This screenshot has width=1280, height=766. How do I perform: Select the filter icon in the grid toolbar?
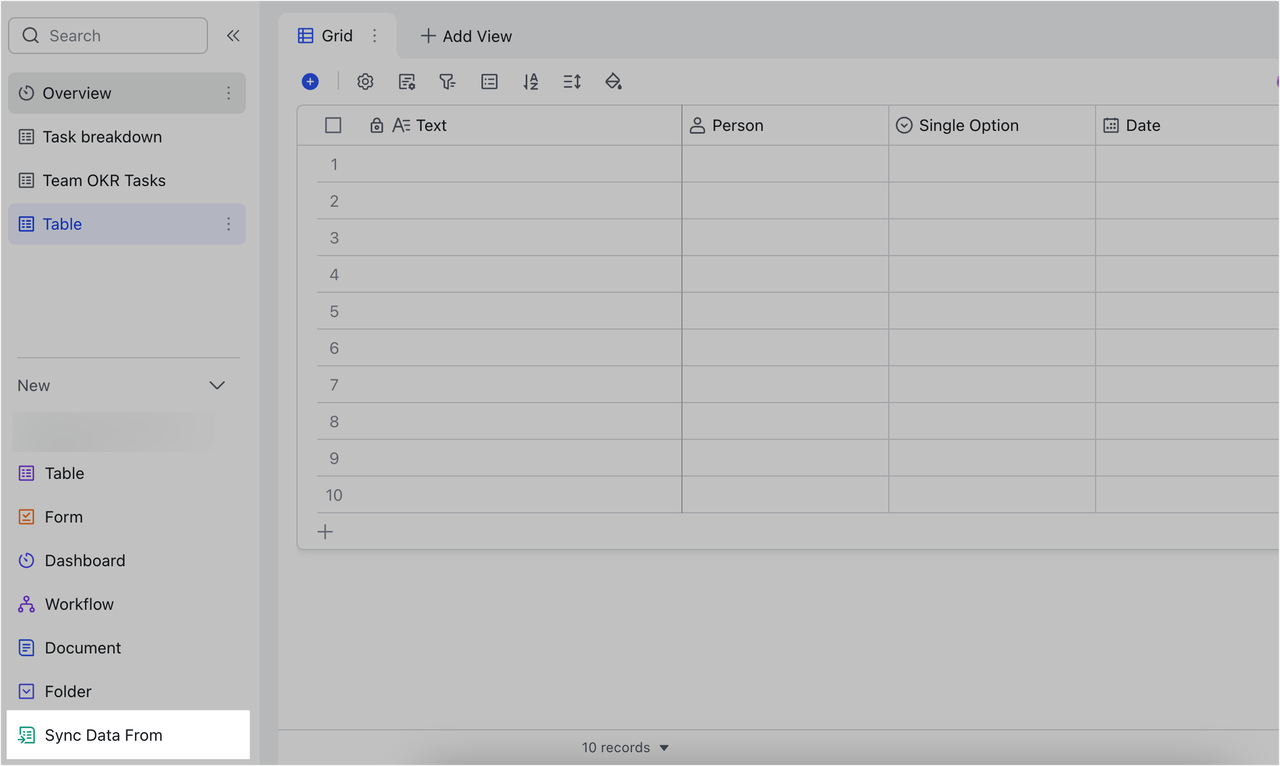(447, 81)
